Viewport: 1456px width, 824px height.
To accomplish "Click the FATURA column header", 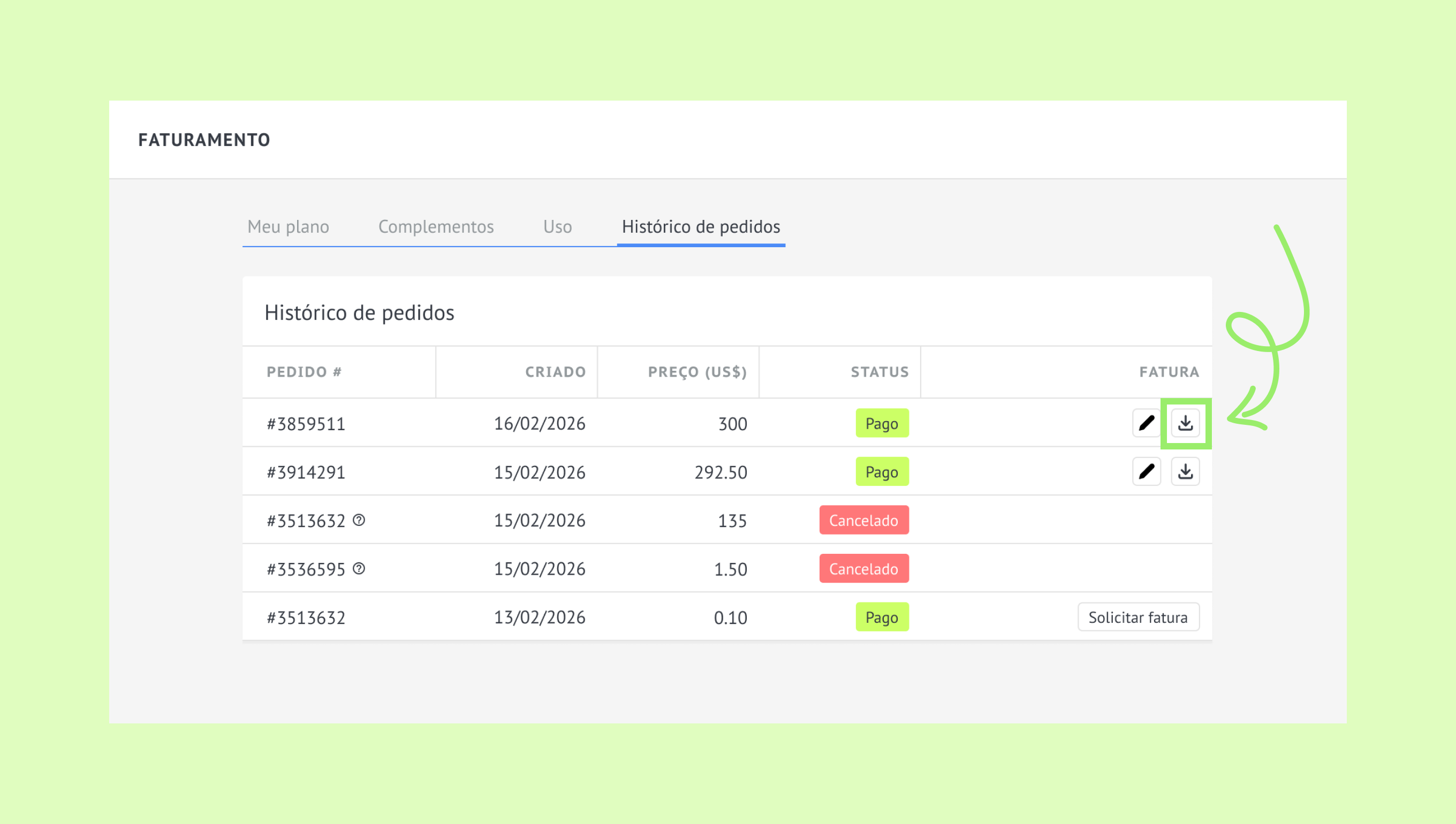I will point(1169,372).
